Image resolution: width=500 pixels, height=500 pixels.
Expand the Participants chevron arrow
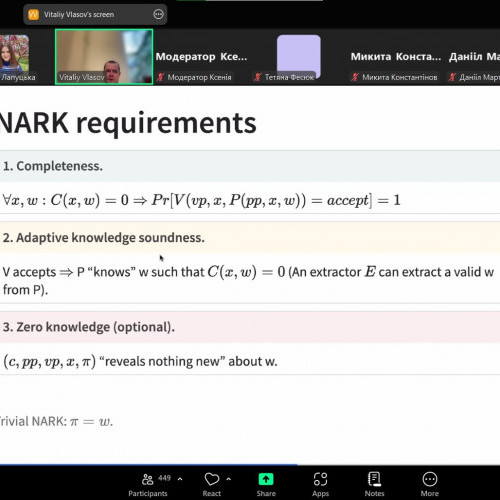pyautogui.click(x=180, y=479)
